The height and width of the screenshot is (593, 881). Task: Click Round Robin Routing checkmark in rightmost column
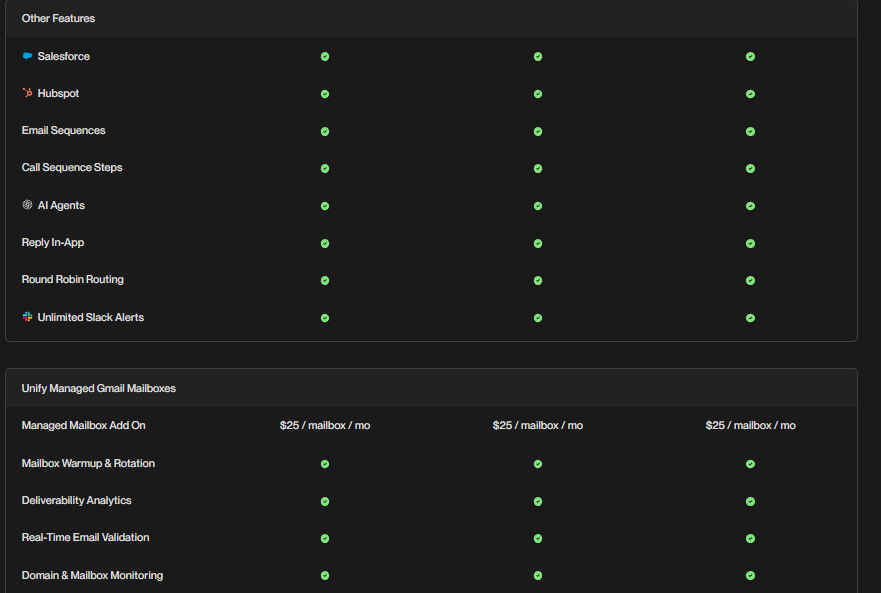click(x=750, y=280)
